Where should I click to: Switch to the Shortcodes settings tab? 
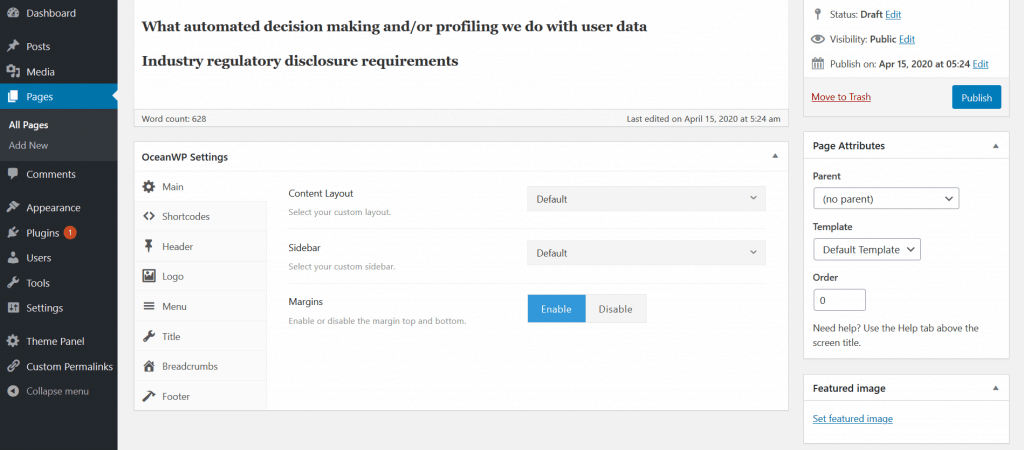click(x=185, y=216)
